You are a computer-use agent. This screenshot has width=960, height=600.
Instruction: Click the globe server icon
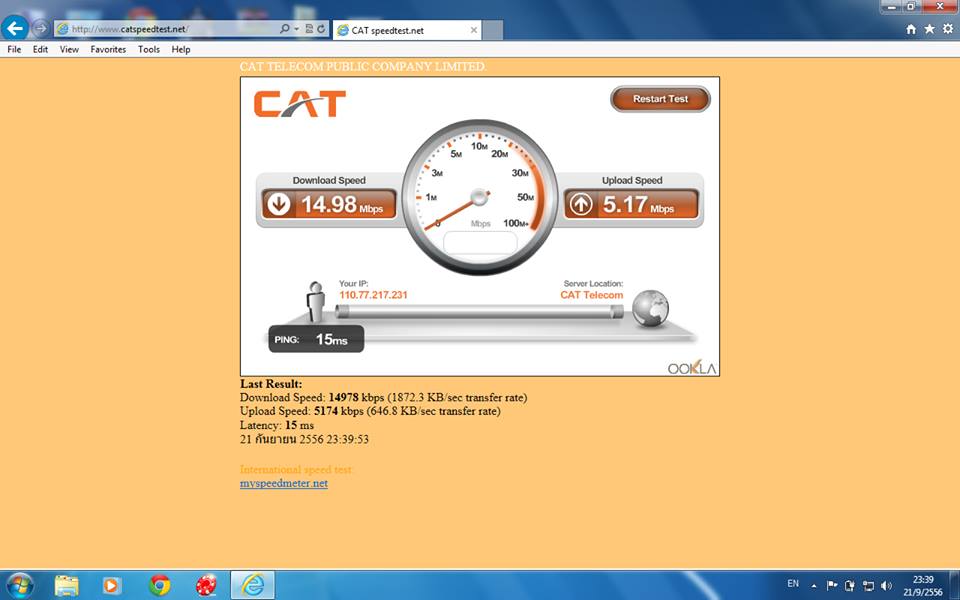point(650,308)
